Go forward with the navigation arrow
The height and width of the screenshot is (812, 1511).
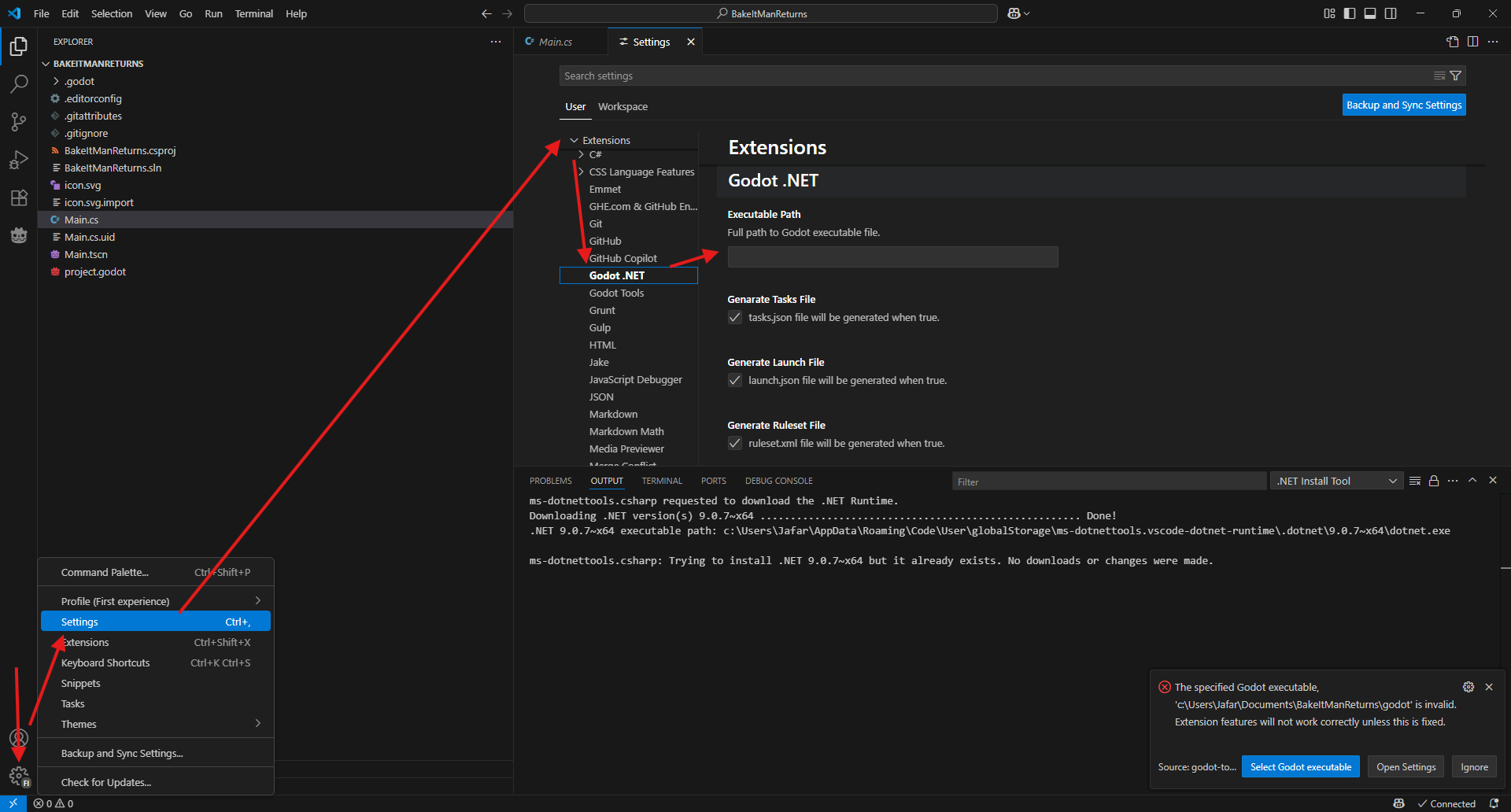(x=507, y=13)
